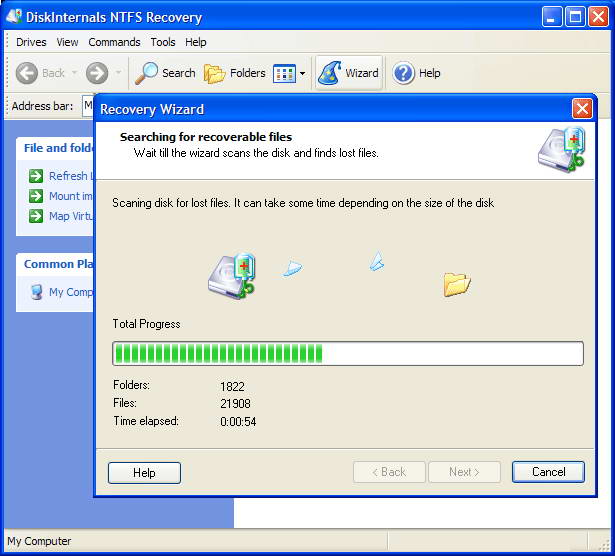Click the destination folder animation icon
The height and width of the screenshot is (556, 615).
tap(457, 284)
